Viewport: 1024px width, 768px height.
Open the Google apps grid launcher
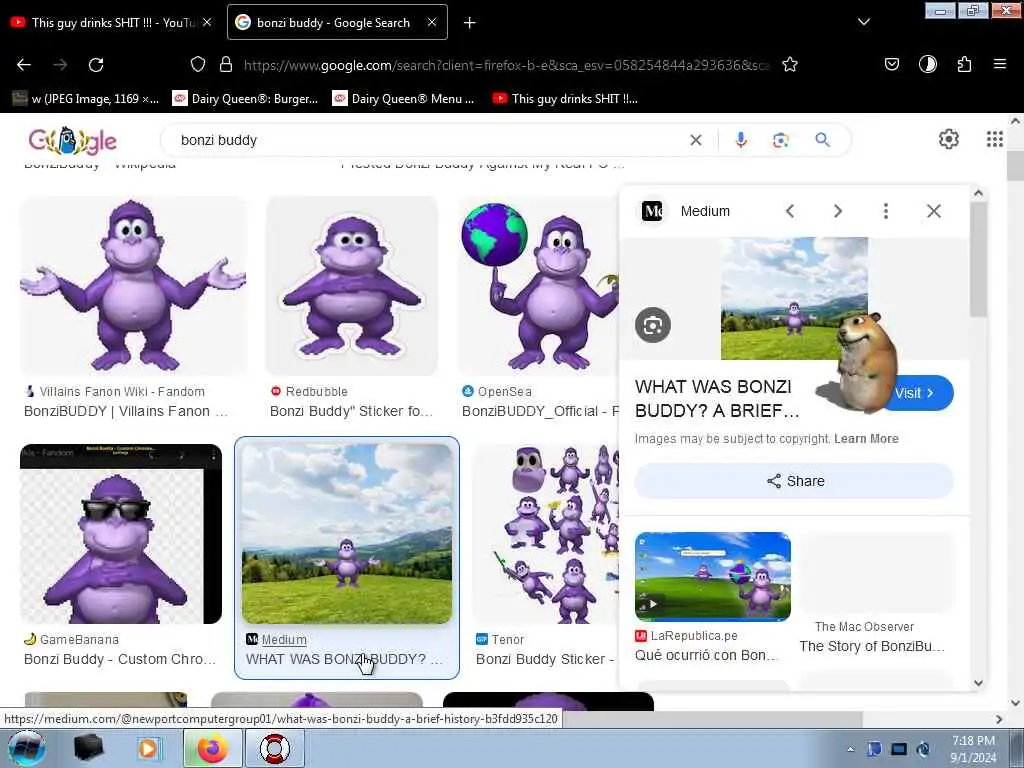click(x=995, y=139)
